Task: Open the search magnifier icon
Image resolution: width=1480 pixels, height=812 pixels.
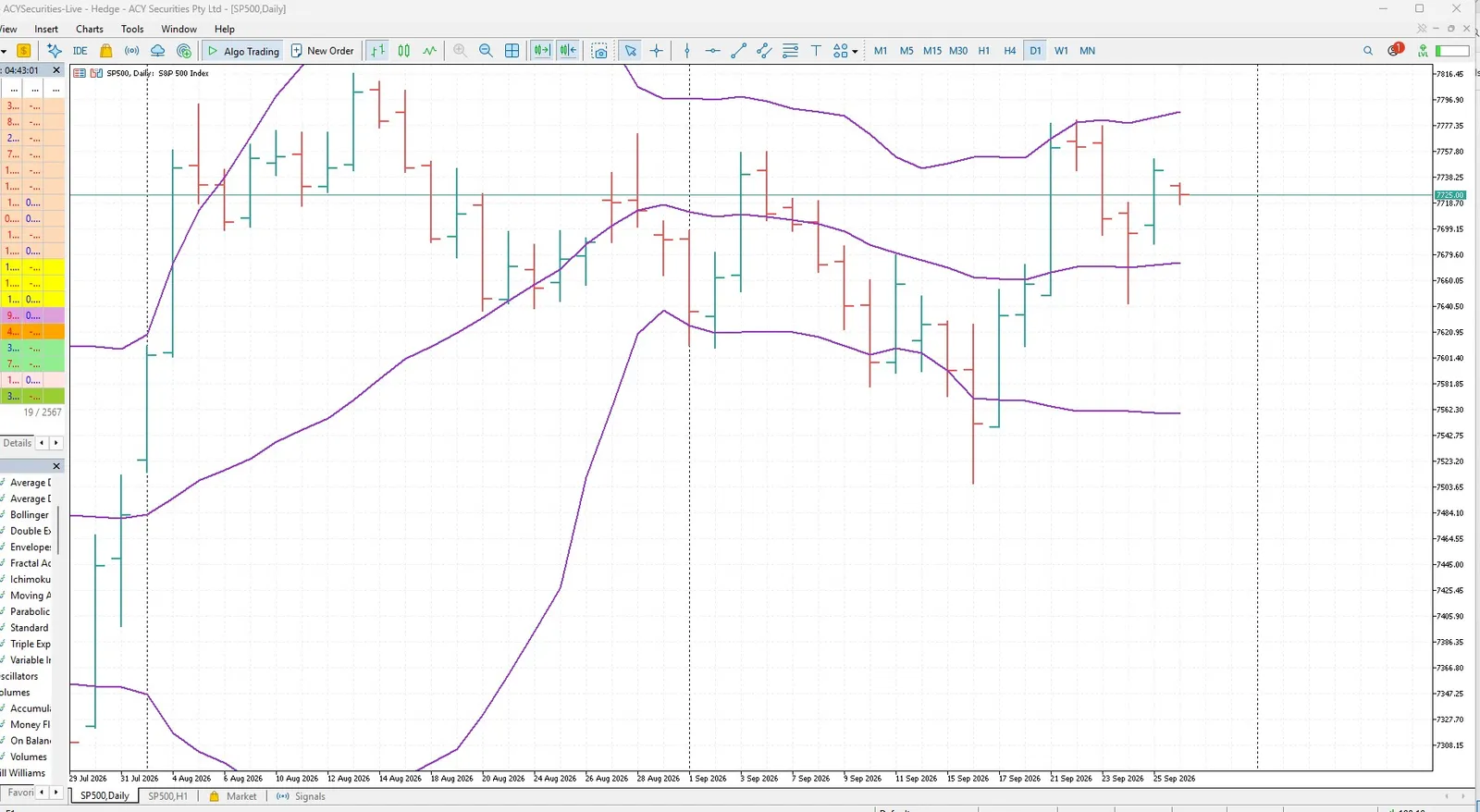Action: [1368, 51]
